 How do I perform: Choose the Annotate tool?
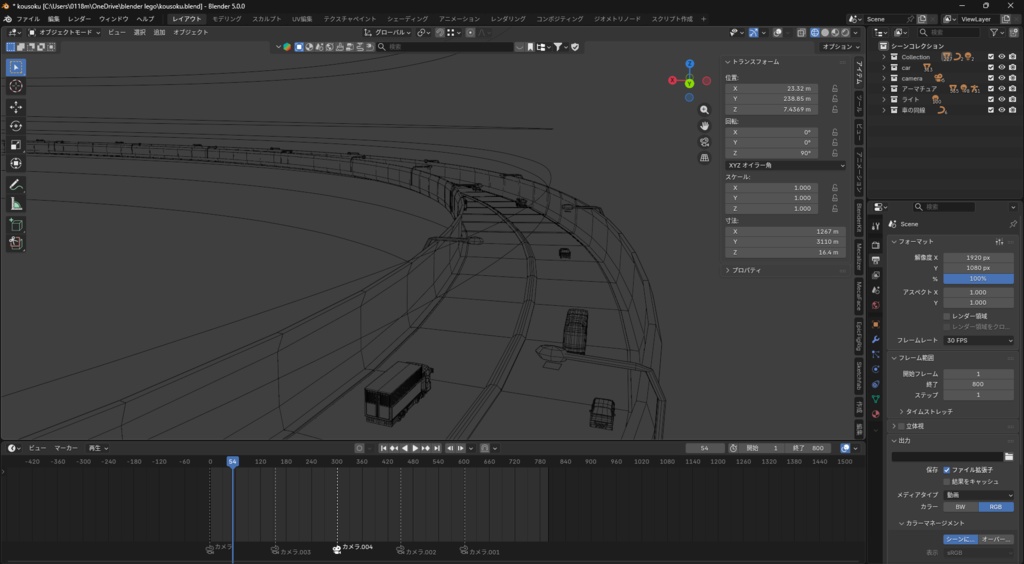[x=16, y=185]
